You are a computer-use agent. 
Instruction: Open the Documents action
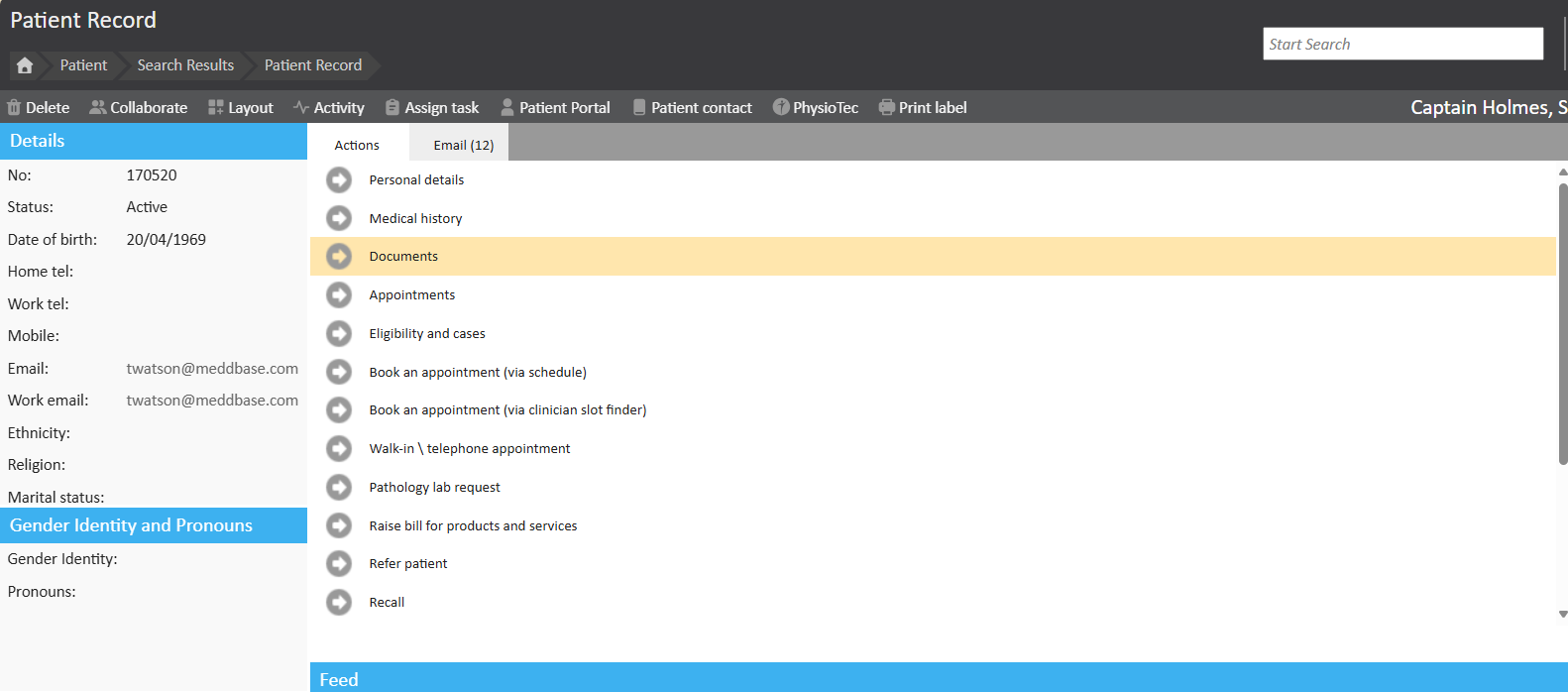click(x=403, y=257)
